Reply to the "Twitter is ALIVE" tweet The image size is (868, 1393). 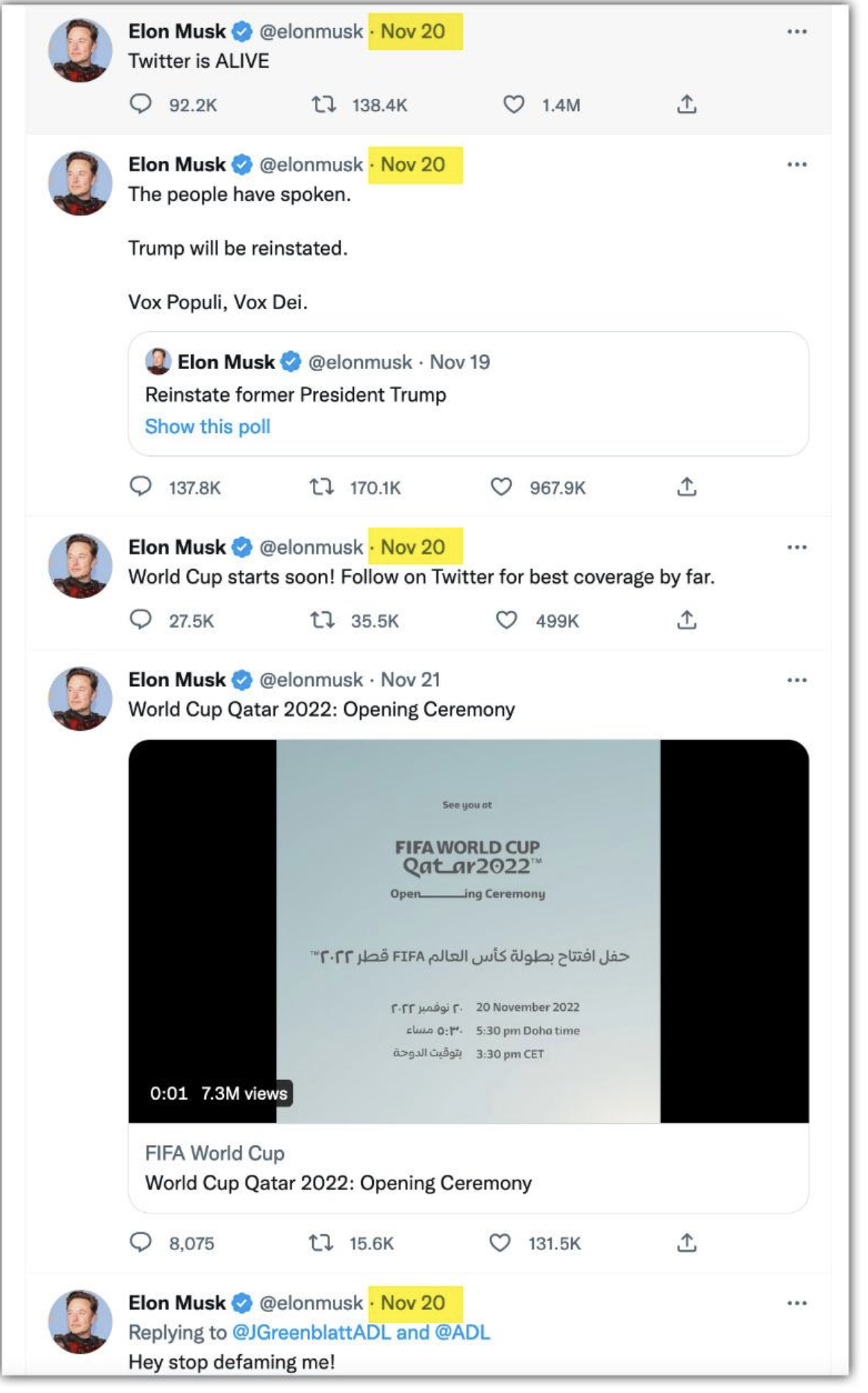140,104
